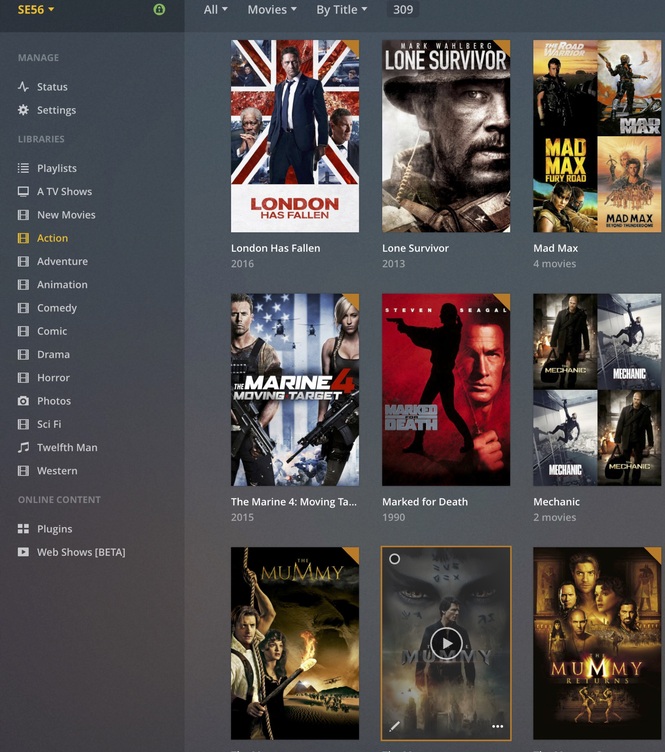Open the Twelfth Man music library

click(67, 447)
